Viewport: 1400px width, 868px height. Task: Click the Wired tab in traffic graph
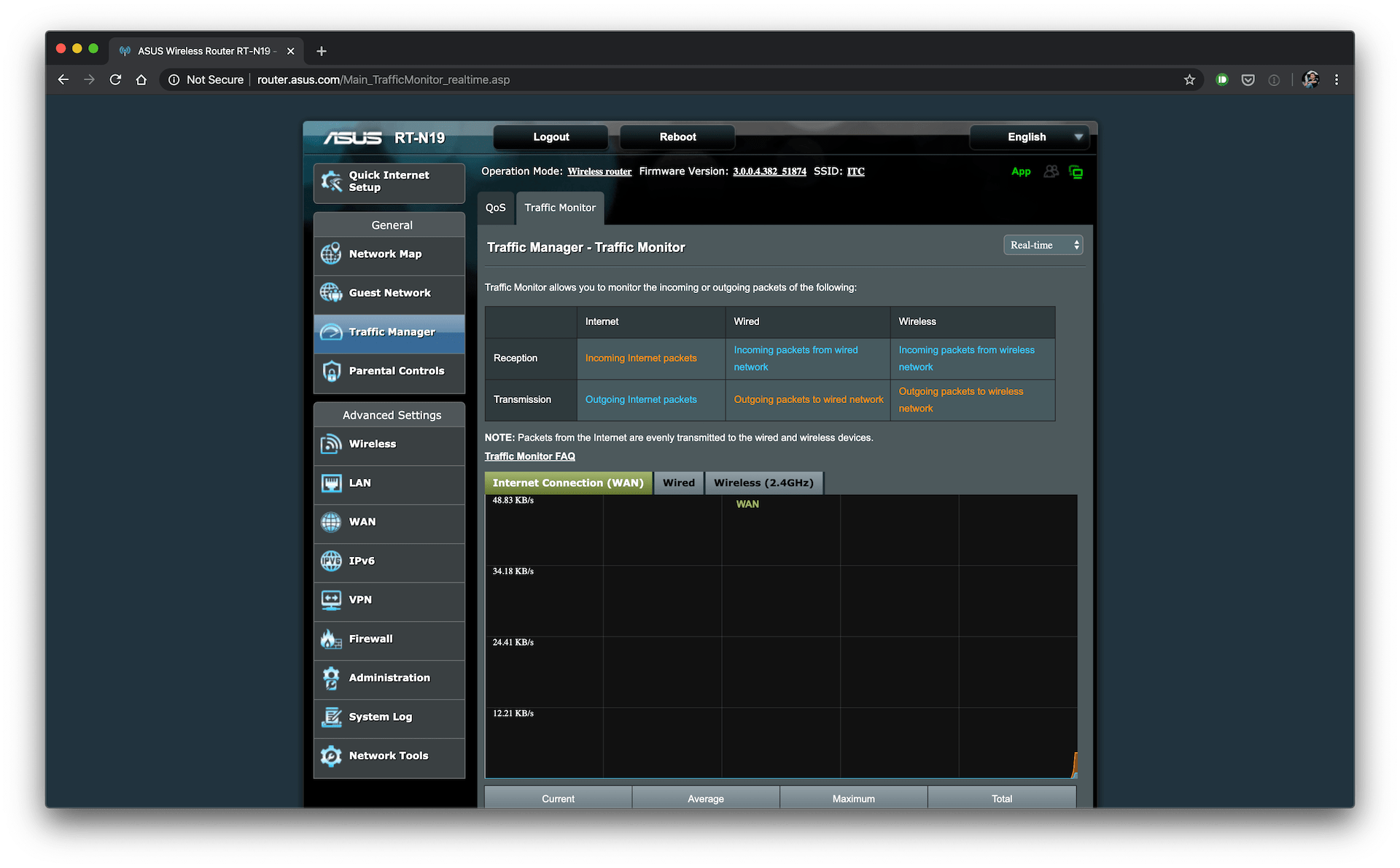click(679, 483)
